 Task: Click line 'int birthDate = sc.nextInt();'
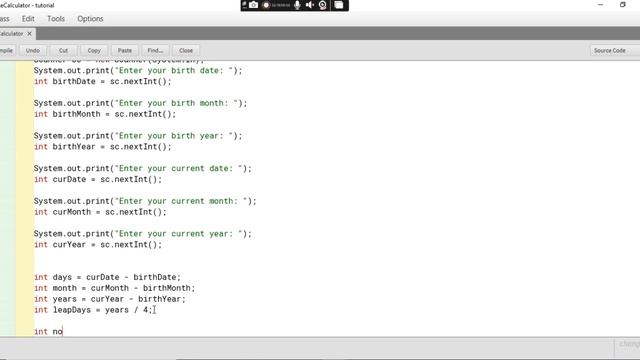coord(103,81)
